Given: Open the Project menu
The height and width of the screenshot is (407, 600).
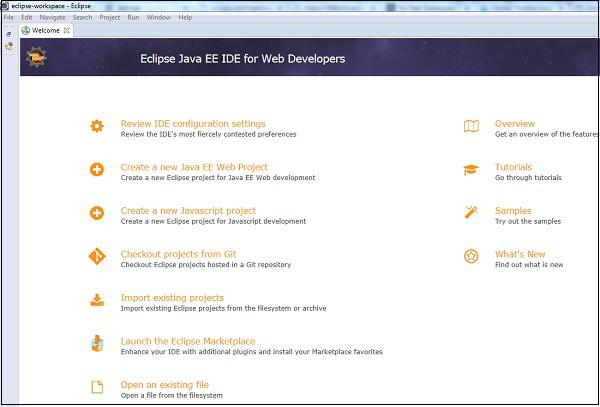Looking at the screenshot, I should click(109, 18).
